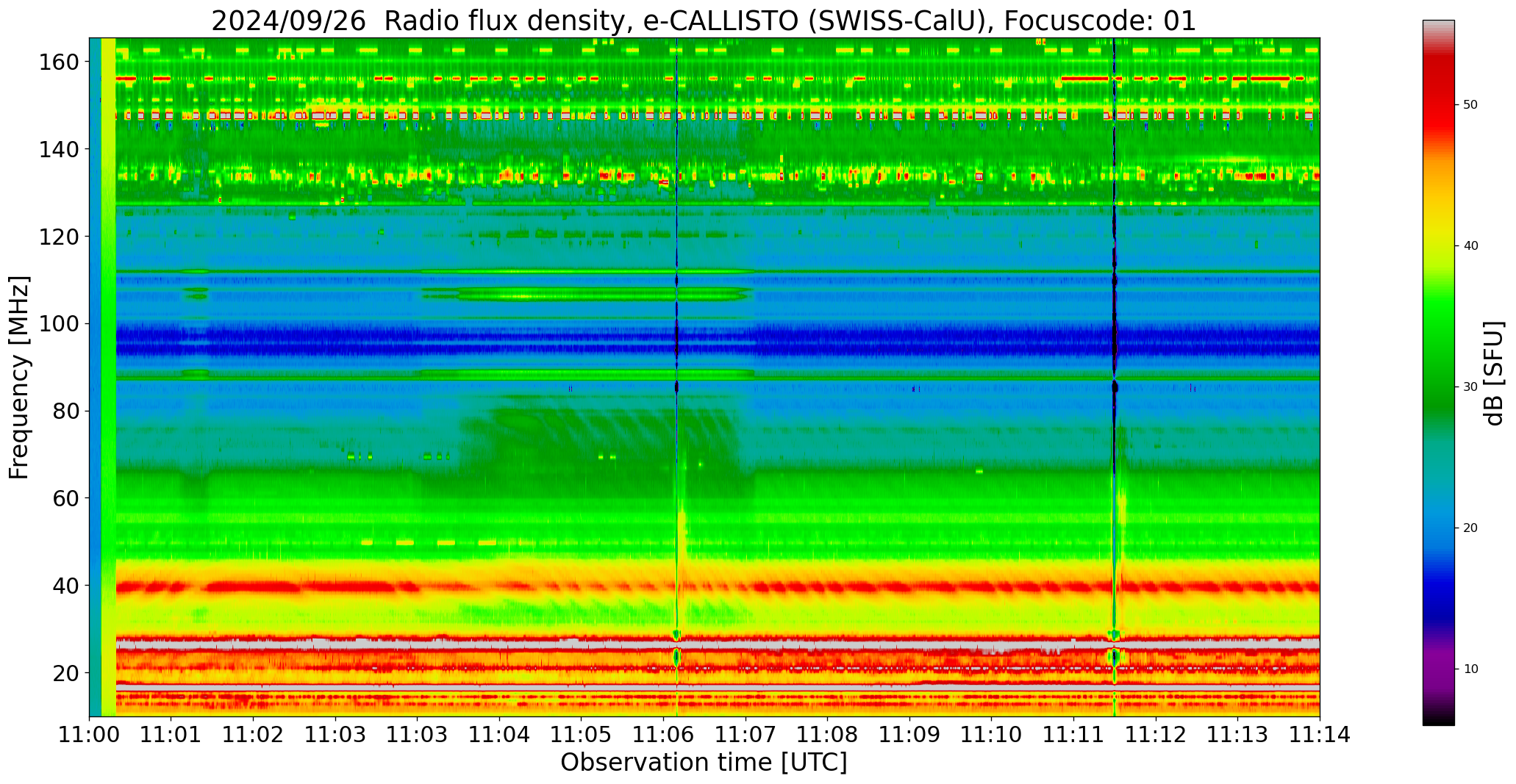Select the 11:07 time tick label
The image size is (1516, 784).
click(x=746, y=735)
